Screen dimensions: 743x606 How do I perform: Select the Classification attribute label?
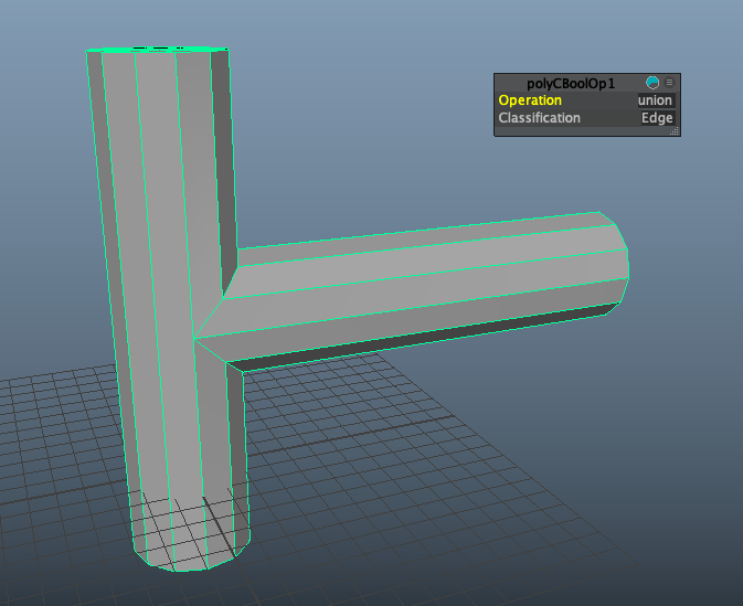539,118
